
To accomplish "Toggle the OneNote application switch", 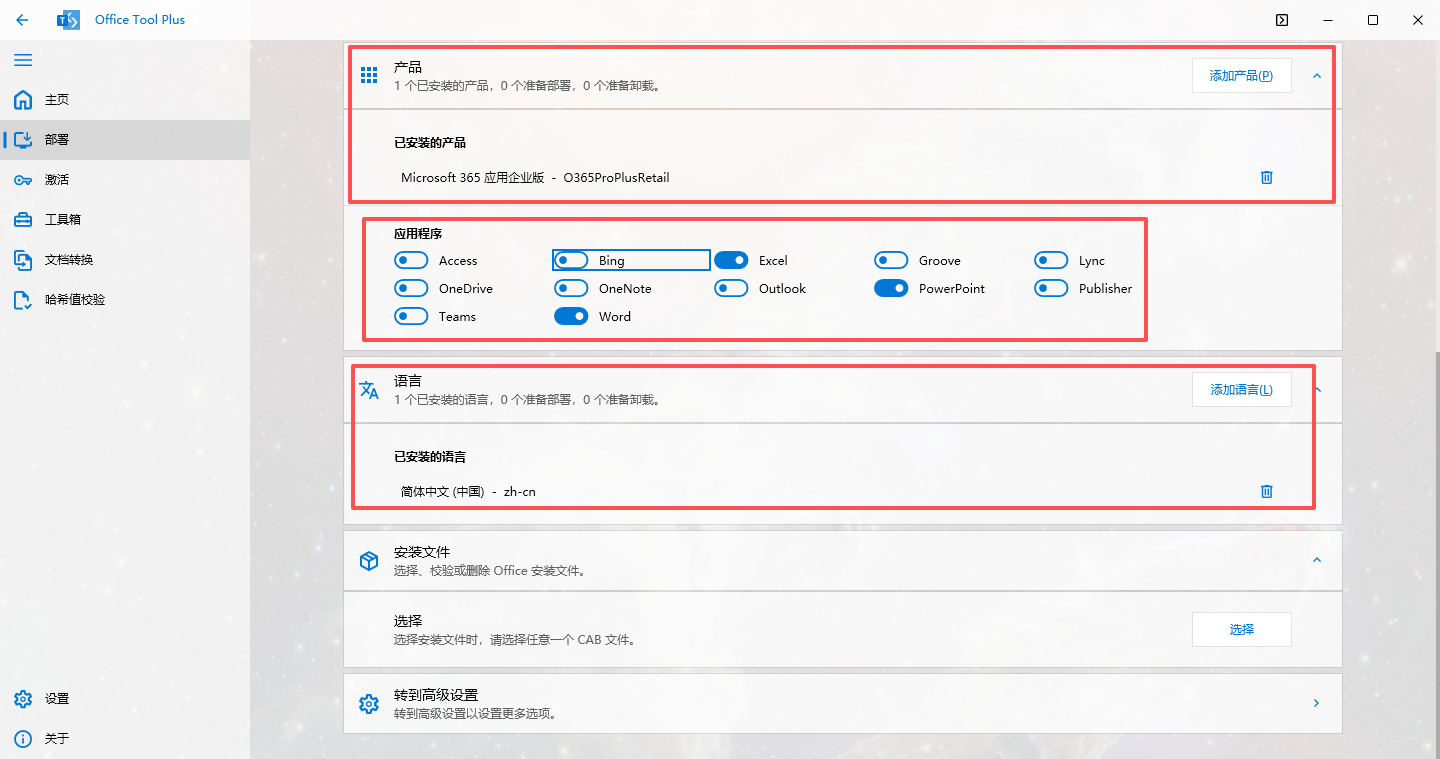I will (571, 288).
